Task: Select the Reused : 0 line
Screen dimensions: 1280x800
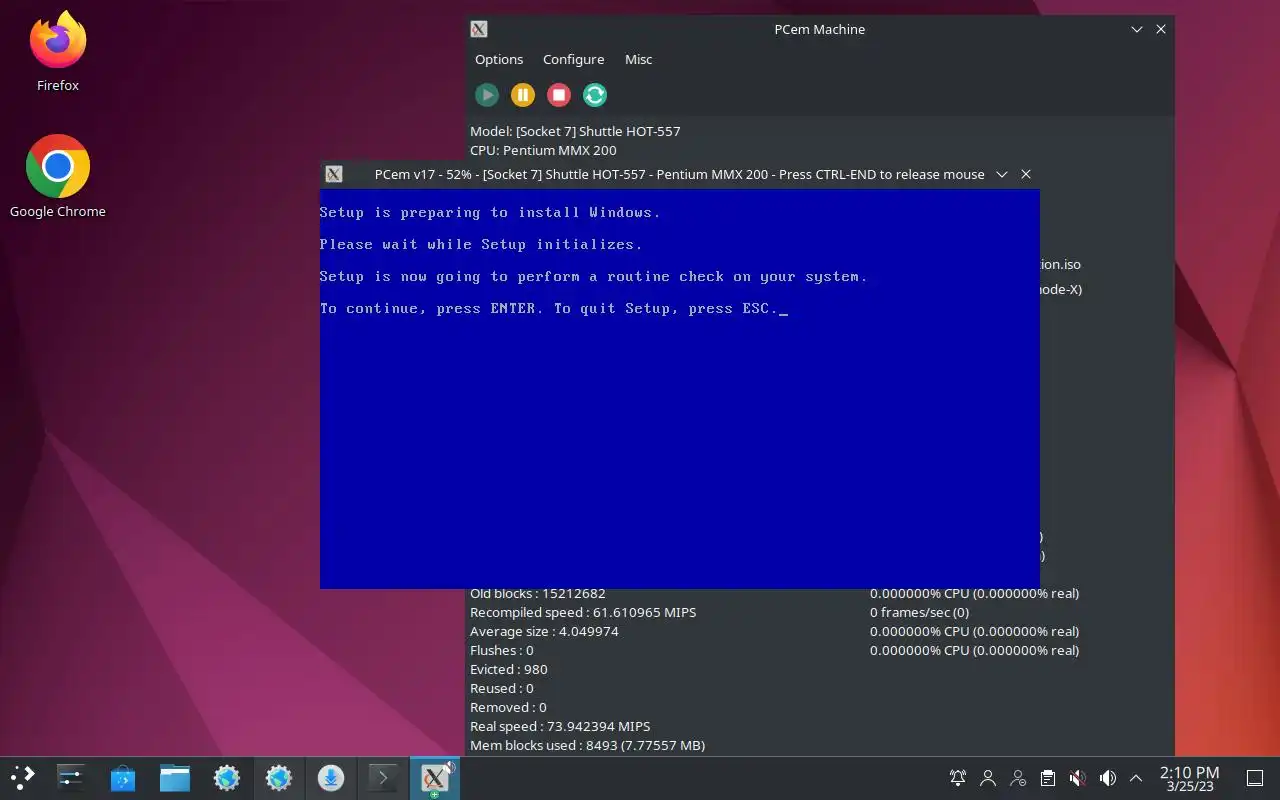Action: (502, 688)
